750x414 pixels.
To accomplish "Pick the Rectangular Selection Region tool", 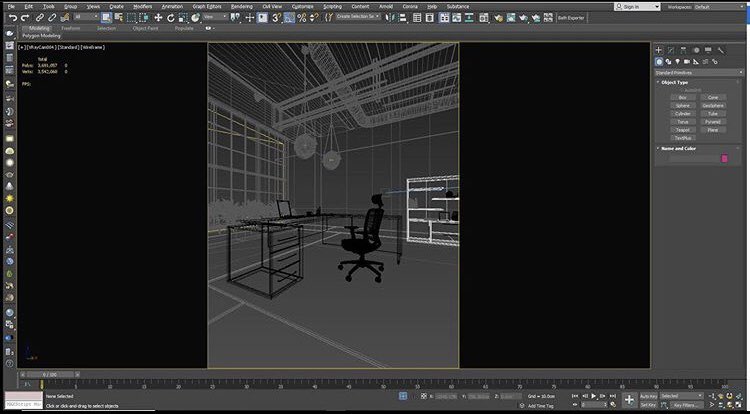I will point(132,18).
